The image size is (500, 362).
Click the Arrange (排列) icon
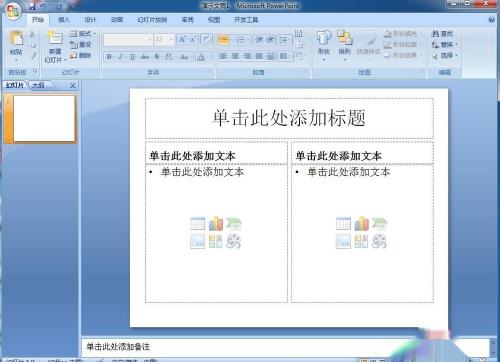(345, 38)
